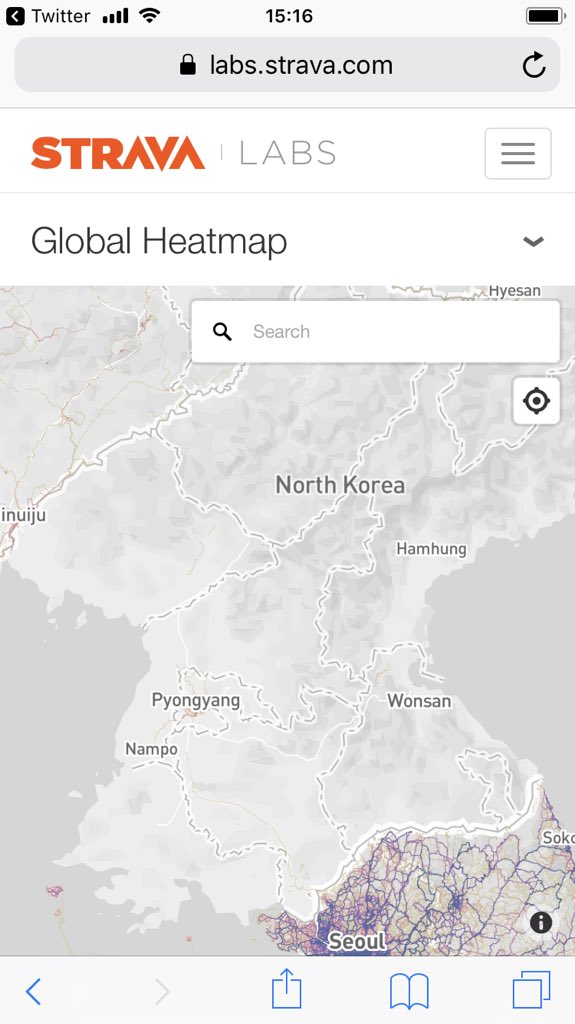This screenshot has width=575, height=1024.
Task: Click the LABS logo text
Action: tap(288, 153)
